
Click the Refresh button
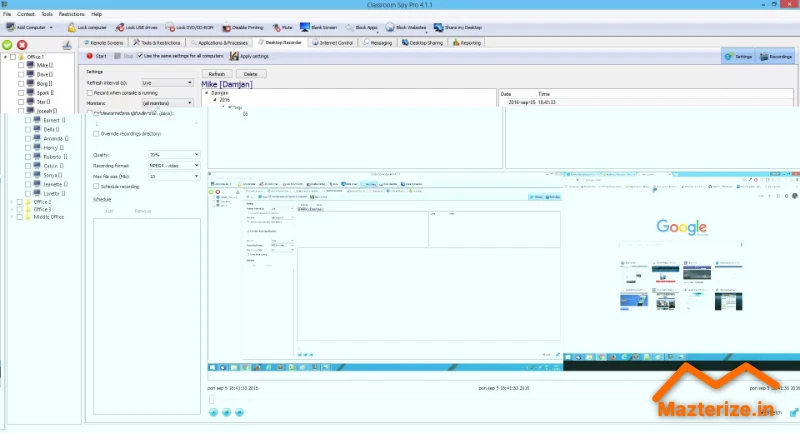point(217,74)
